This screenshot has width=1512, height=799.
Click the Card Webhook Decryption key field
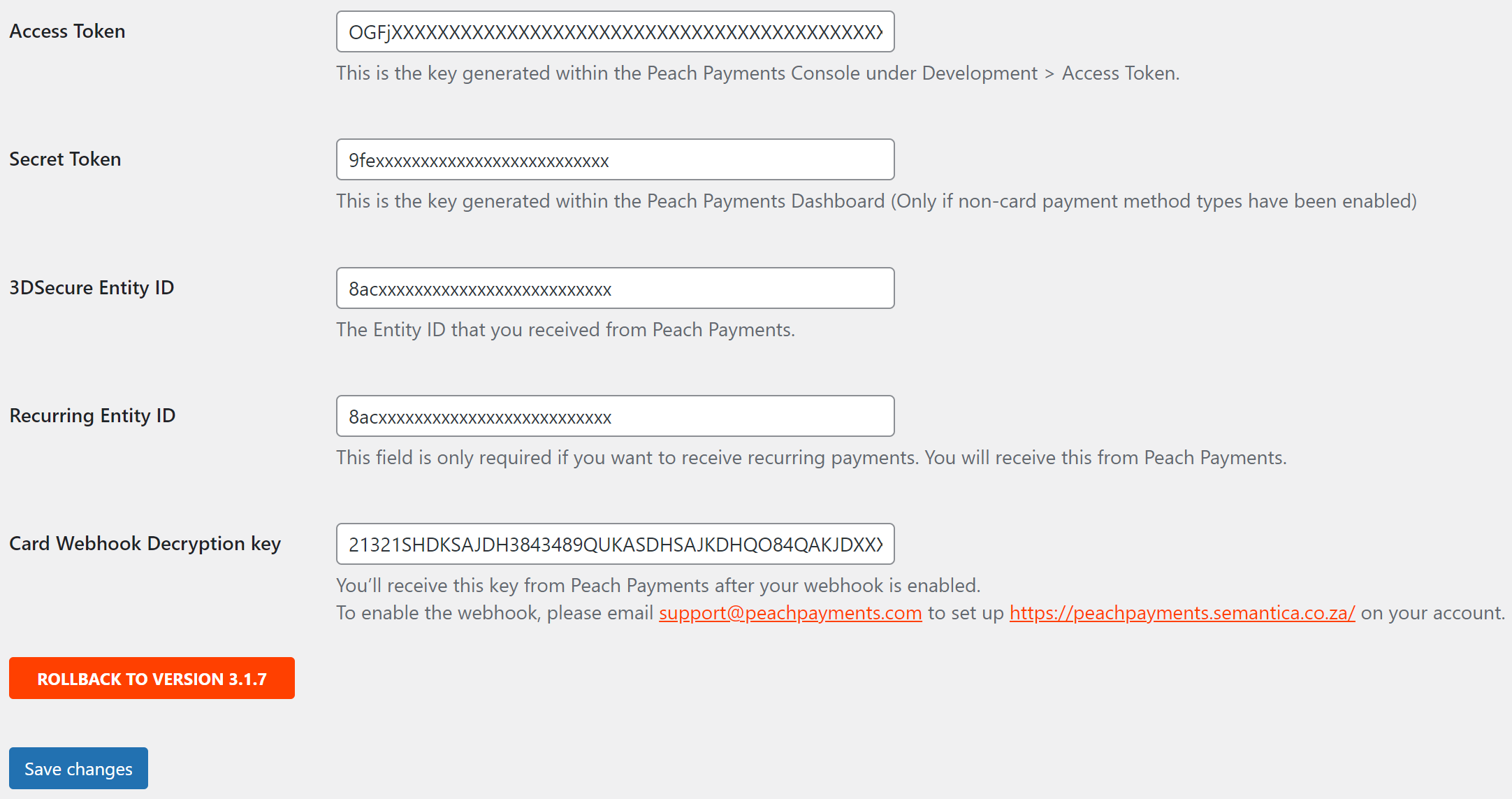615,544
